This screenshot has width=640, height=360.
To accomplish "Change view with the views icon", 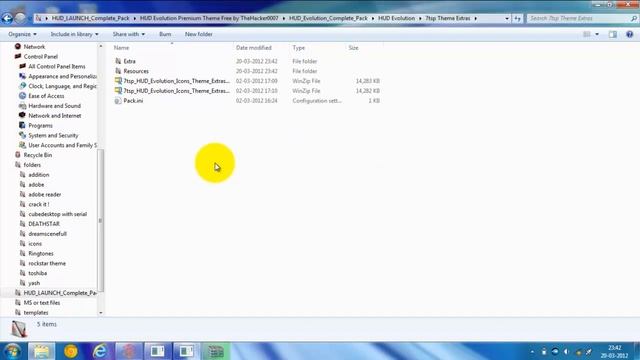I will 587,34.
